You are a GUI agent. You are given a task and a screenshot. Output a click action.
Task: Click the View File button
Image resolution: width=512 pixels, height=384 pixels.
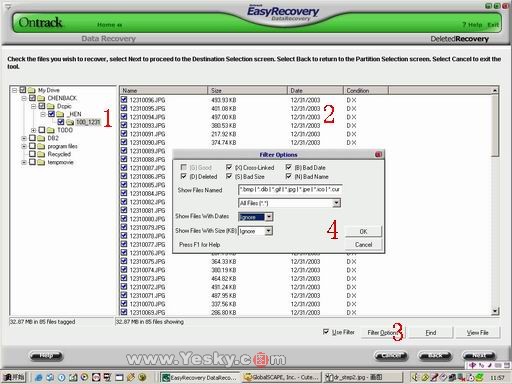477,332
